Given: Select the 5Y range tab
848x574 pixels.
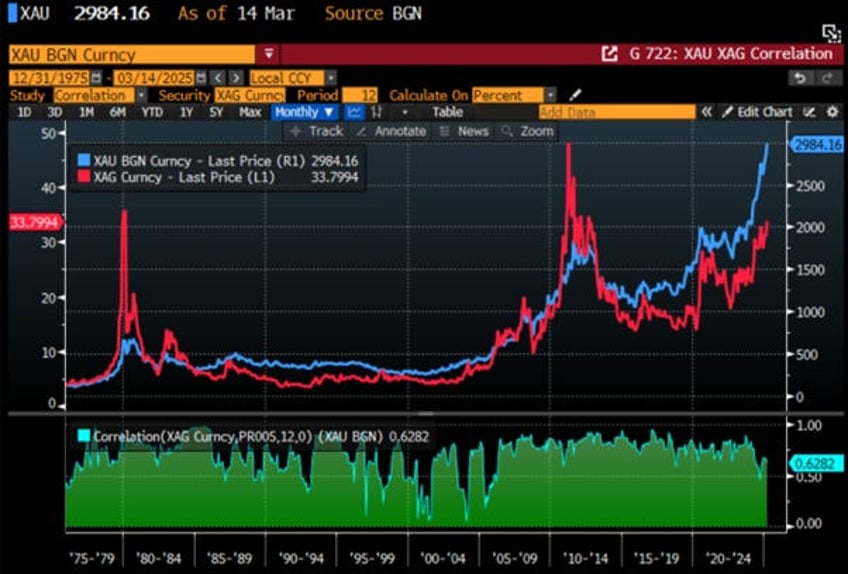Looking at the screenshot, I should 216,112.
